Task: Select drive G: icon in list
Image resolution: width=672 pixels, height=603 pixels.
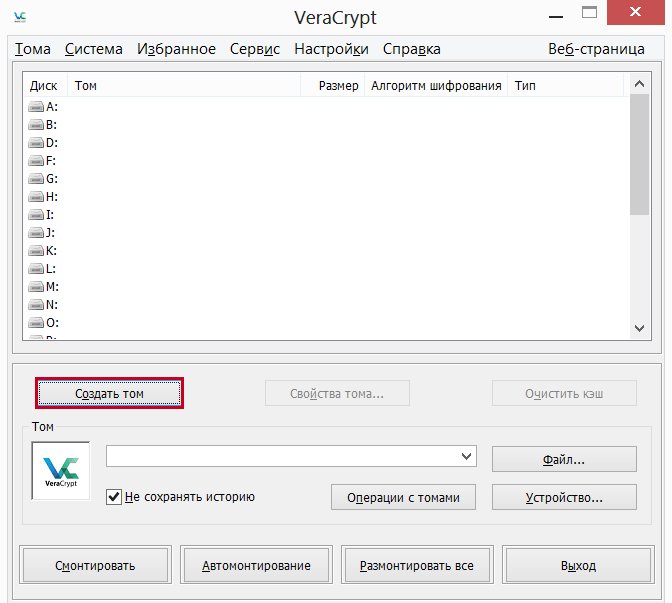Action: pyautogui.click(x=36, y=178)
